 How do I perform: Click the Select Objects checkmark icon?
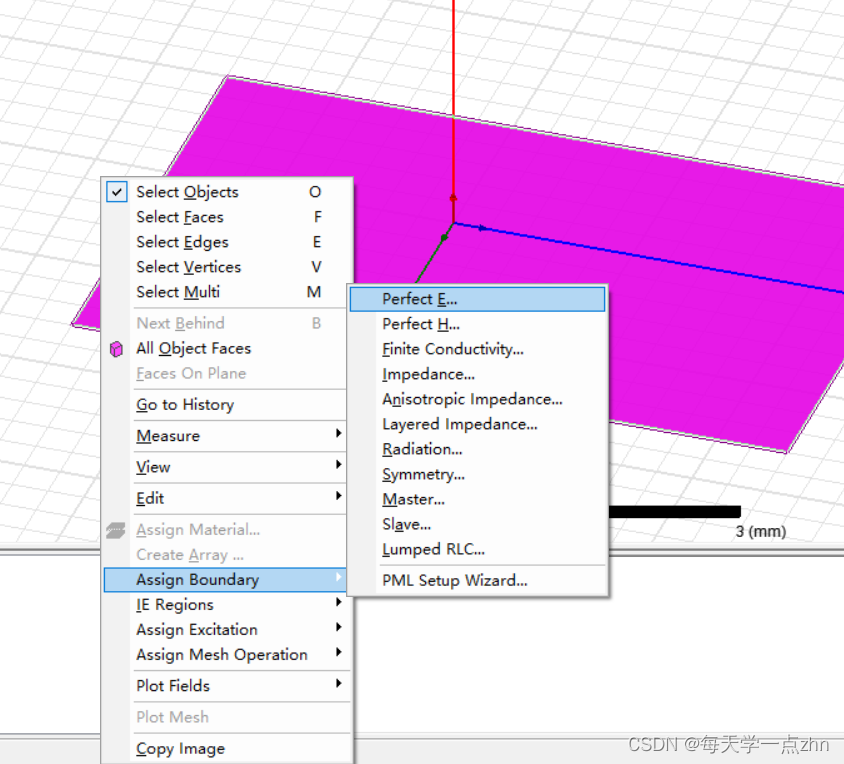(117, 192)
